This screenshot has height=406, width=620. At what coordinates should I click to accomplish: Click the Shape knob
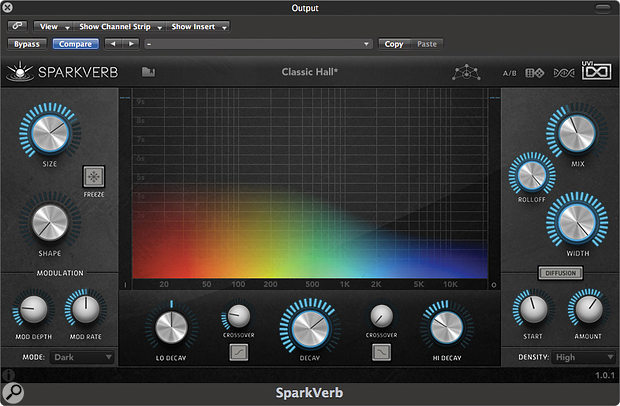(50, 223)
